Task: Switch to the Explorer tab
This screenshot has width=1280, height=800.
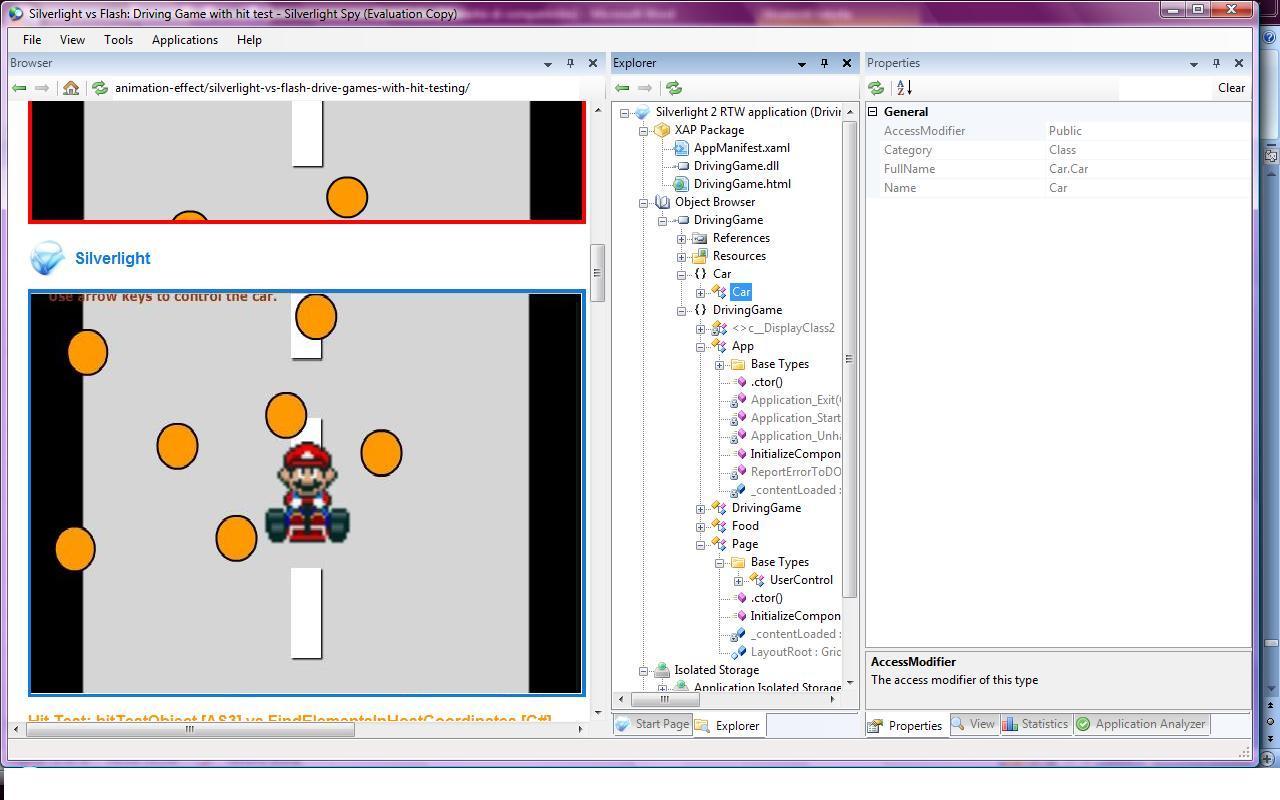Action: tap(728, 726)
